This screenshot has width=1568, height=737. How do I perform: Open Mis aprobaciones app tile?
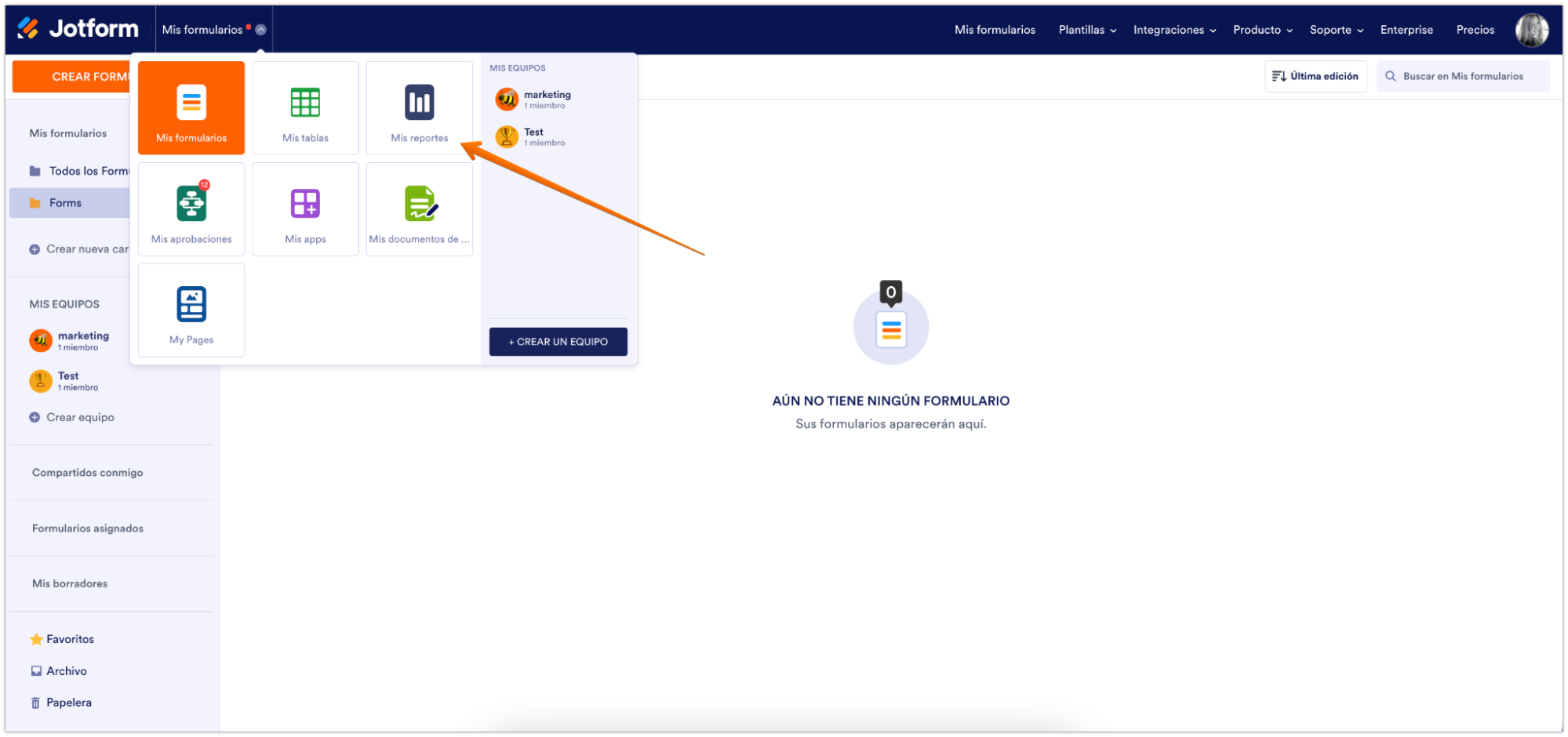pos(191,209)
